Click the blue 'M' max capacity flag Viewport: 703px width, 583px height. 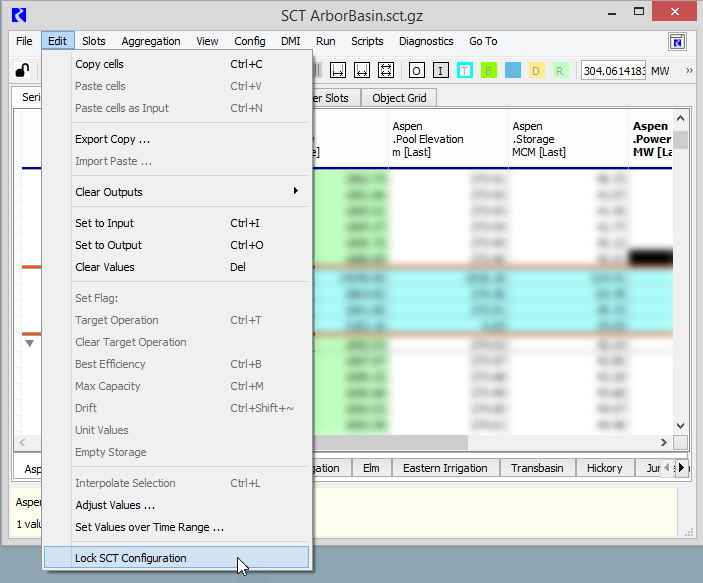(513, 71)
